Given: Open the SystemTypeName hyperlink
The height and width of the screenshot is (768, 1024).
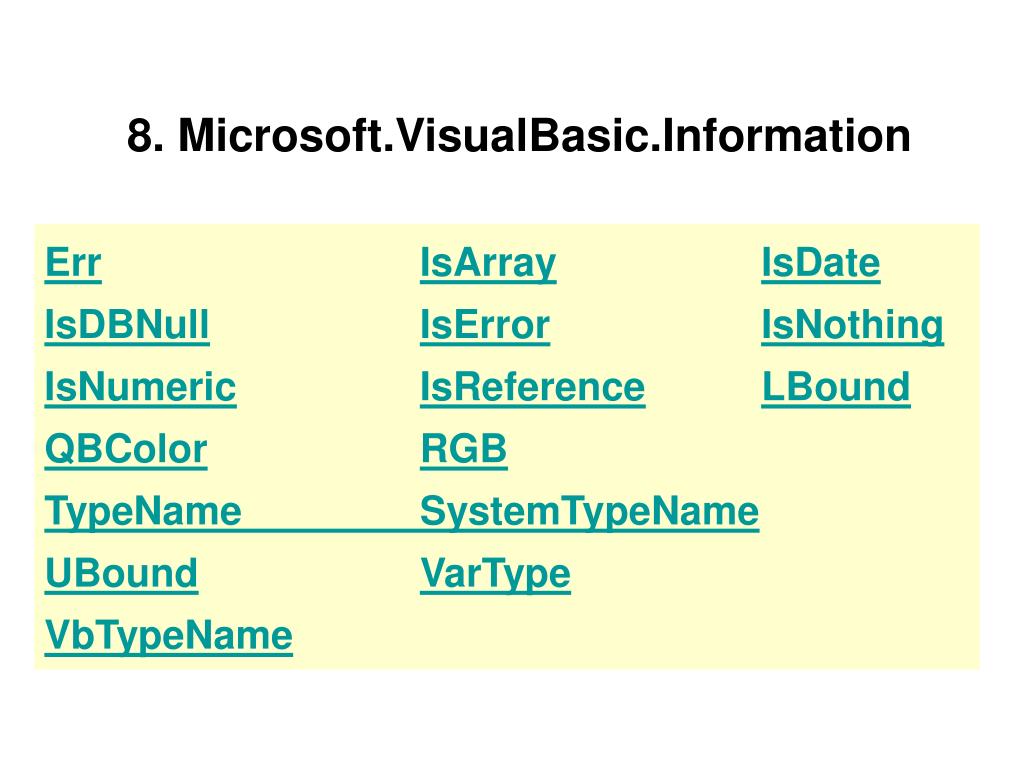Looking at the screenshot, I should (589, 512).
